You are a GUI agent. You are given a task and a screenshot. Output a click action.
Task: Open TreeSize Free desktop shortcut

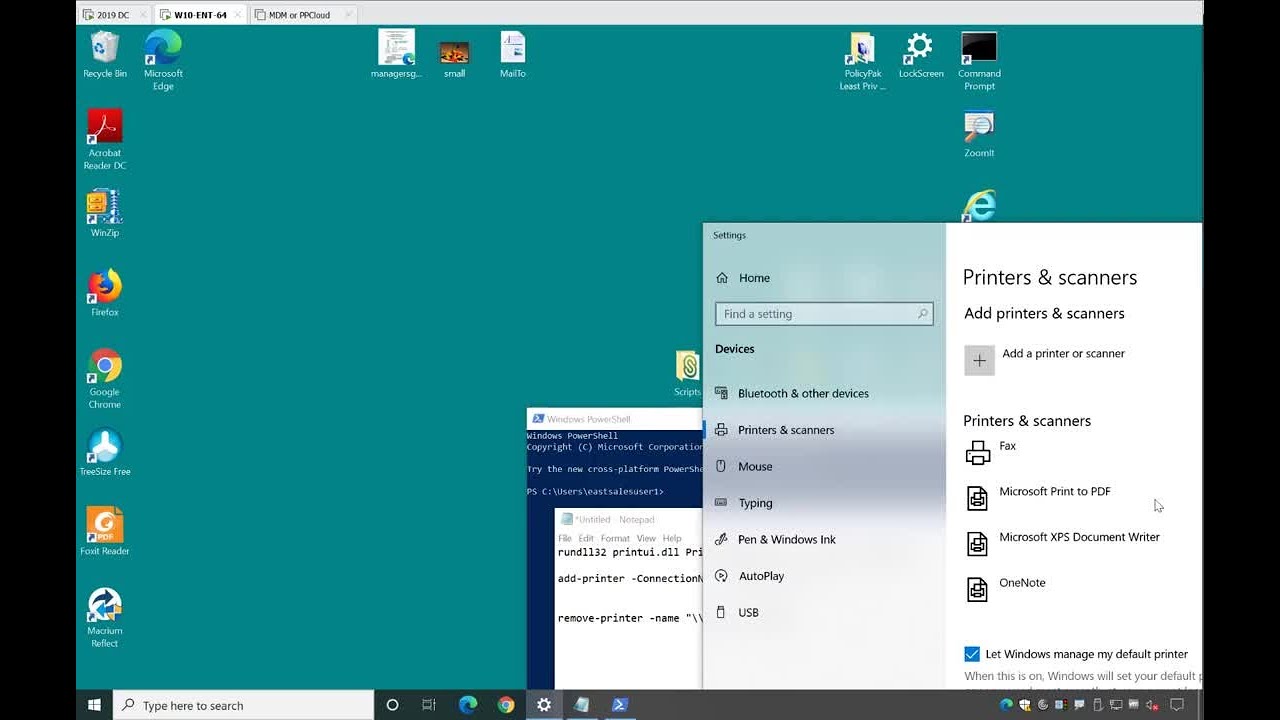click(x=105, y=452)
